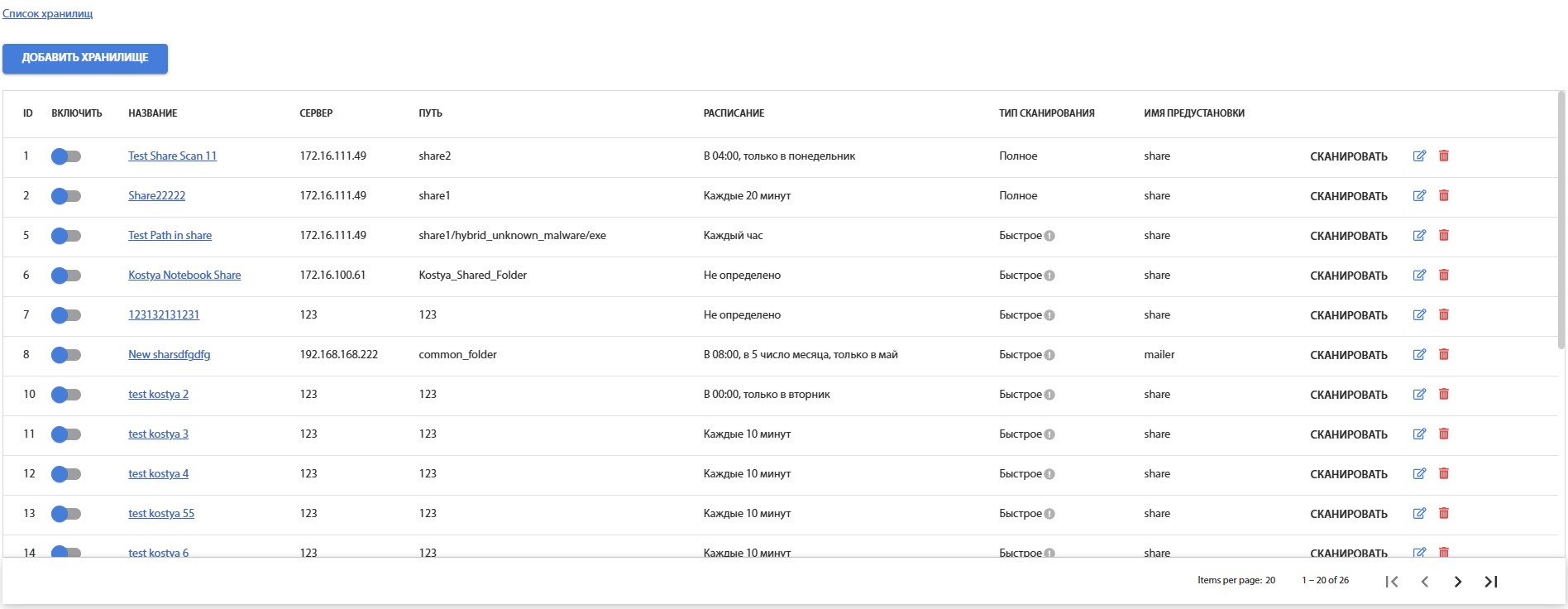Switch the toggle for test kostya 2
Viewport: 1568px width, 609px height.
pyautogui.click(x=65, y=395)
